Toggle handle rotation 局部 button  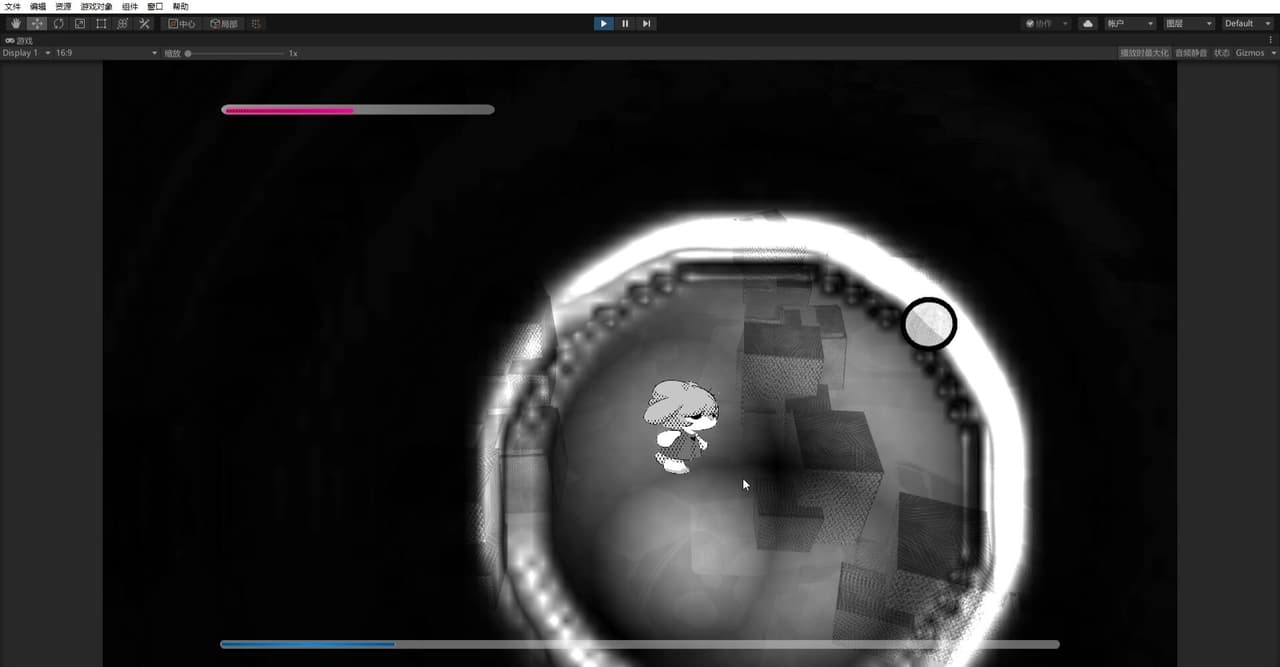coord(224,23)
